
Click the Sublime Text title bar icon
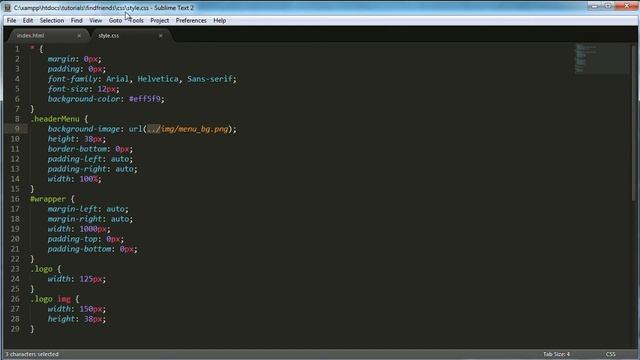click(x=7, y=7)
